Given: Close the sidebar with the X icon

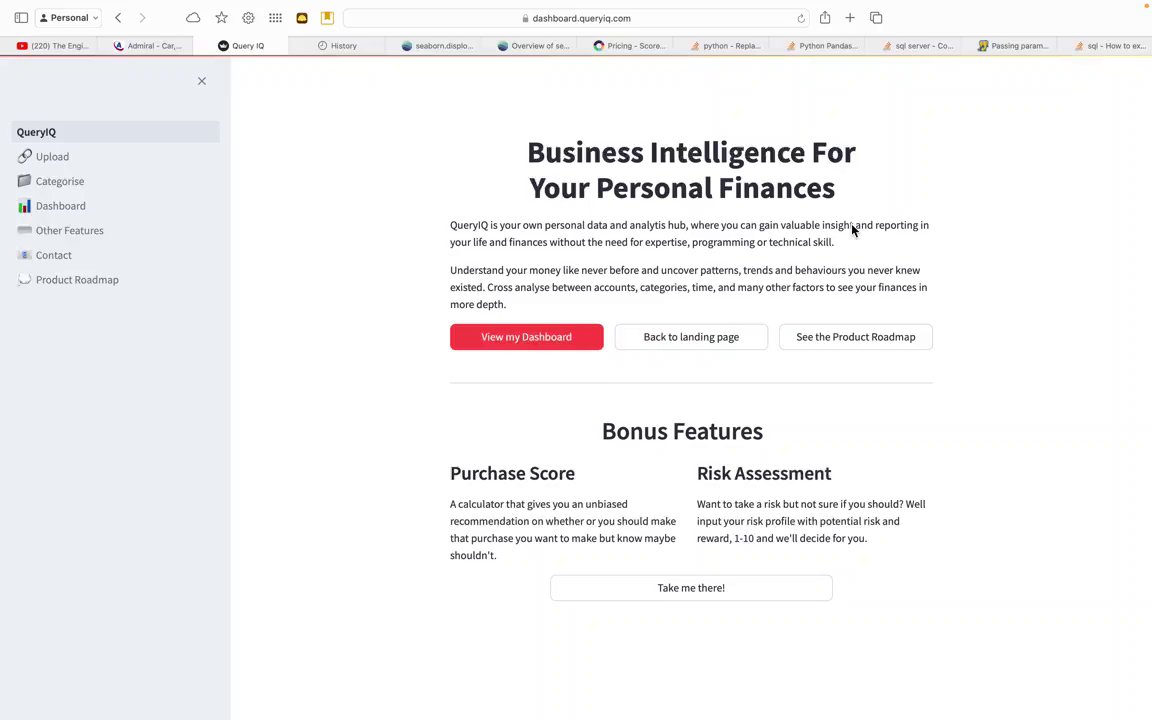Looking at the screenshot, I should [202, 81].
